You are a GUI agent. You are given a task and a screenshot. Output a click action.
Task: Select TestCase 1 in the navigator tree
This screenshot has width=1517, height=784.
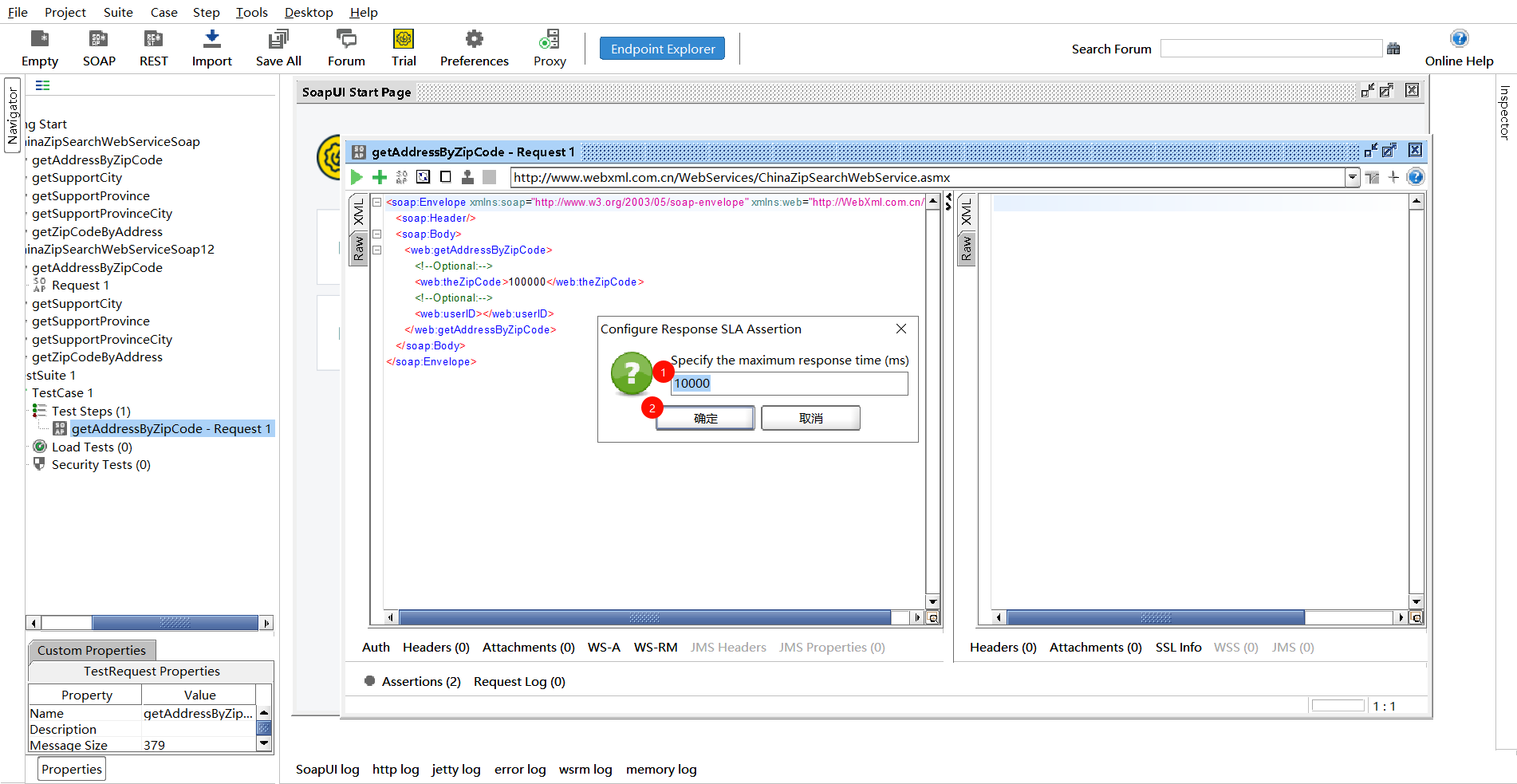[x=62, y=393]
